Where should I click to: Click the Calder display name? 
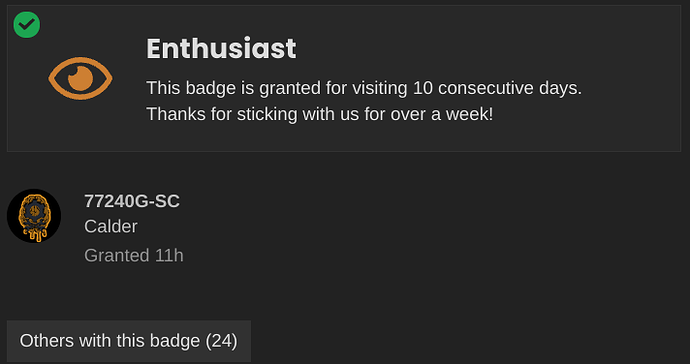click(111, 227)
